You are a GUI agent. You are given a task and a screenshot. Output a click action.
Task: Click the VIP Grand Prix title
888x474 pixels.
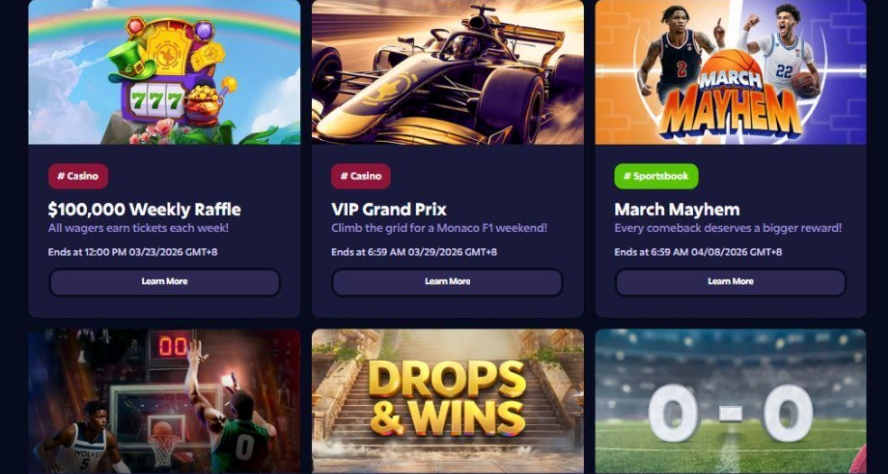[389, 210]
